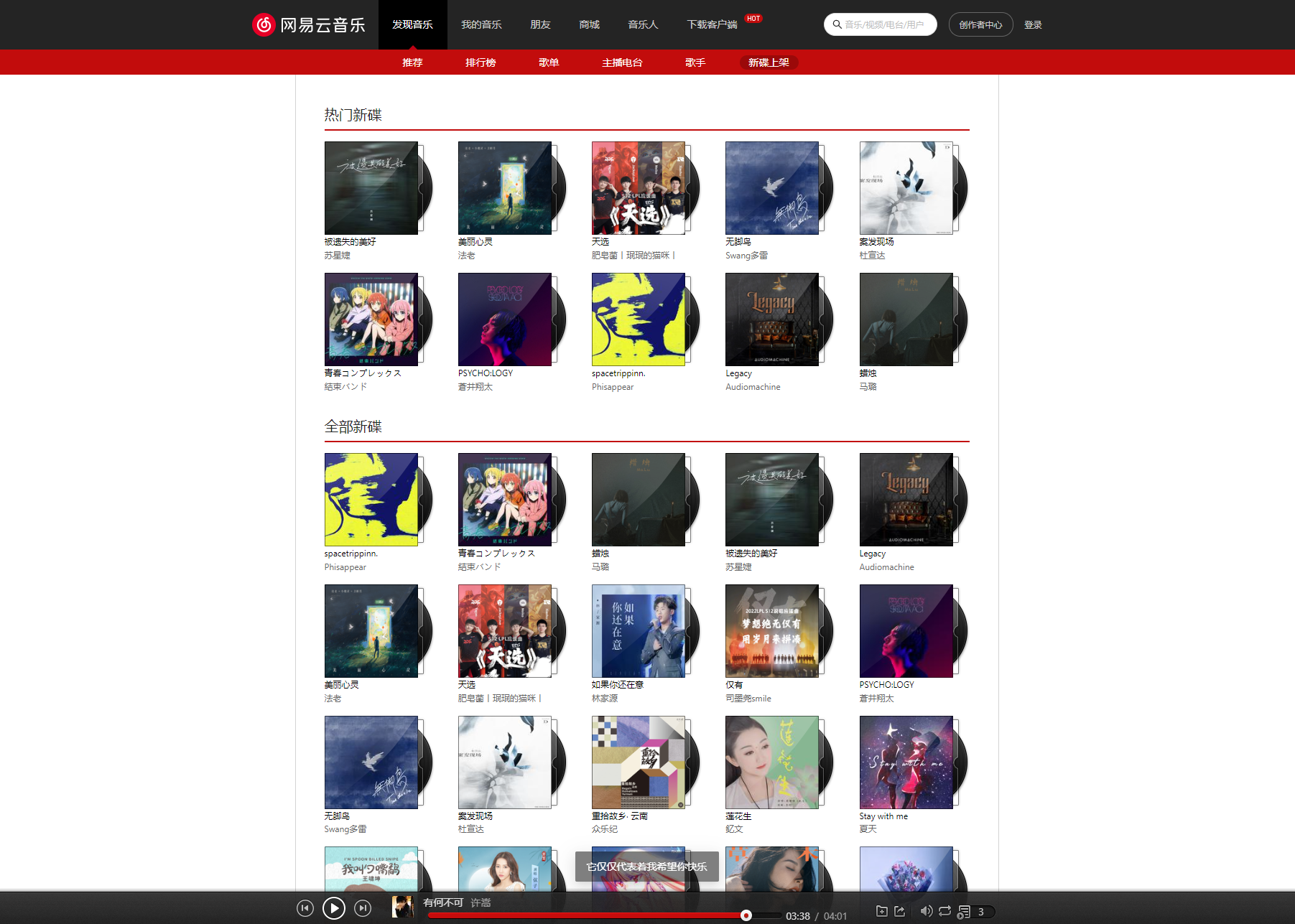Skip to the next track
This screenshot has width=1295, height=924.
point(363,908)
